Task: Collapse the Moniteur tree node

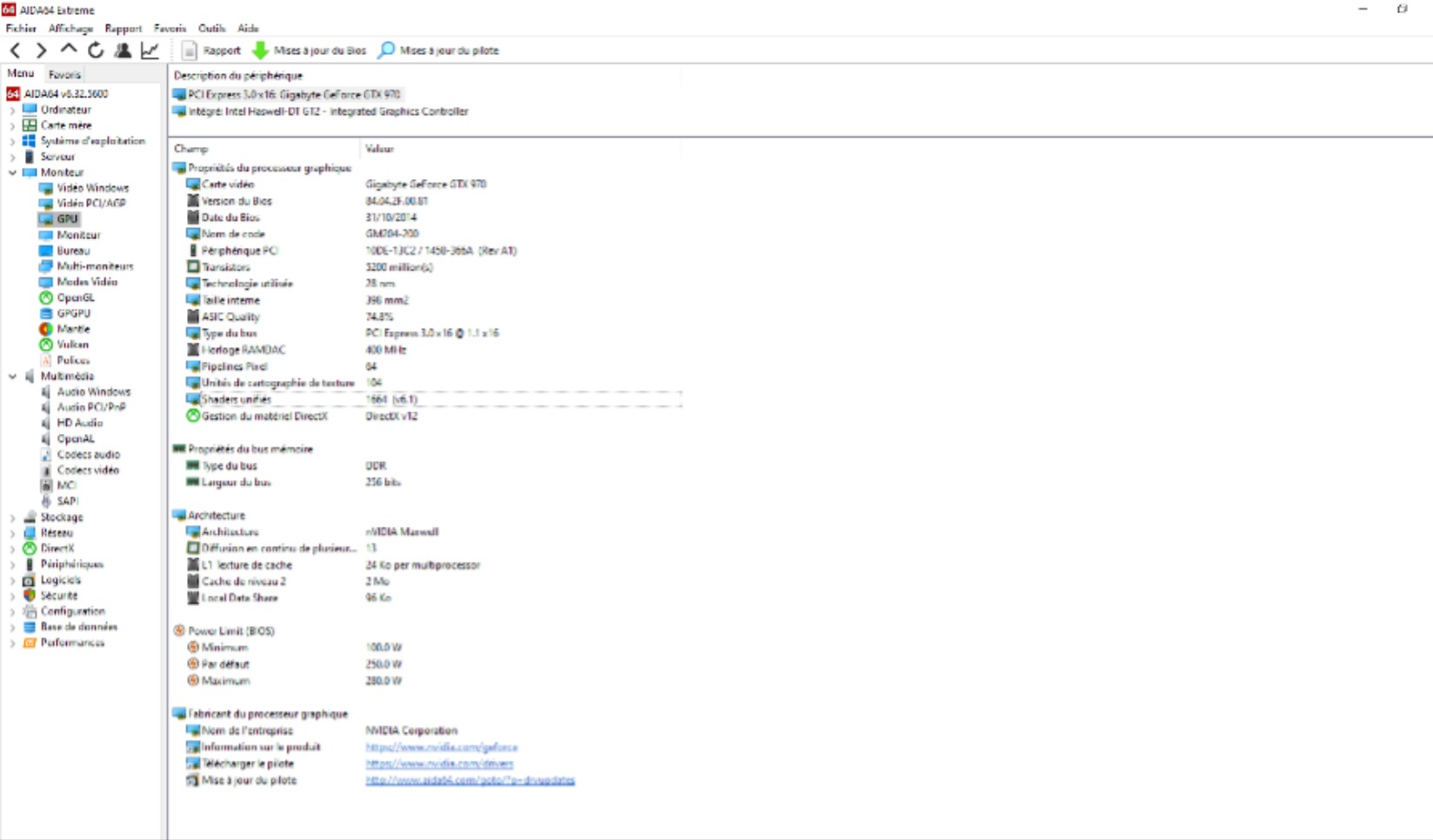Action: (12, 173)
